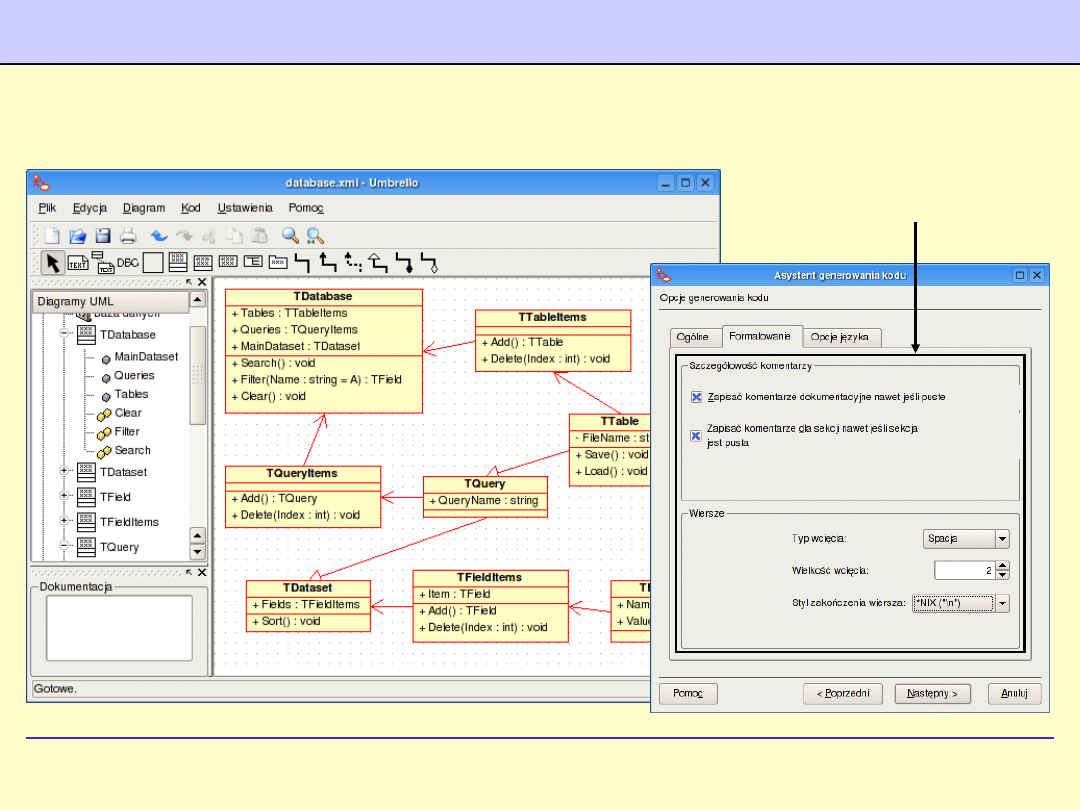The image size is (1080, 810).
Task: Open the Diagram menu
Action: [x=144, y=208]
